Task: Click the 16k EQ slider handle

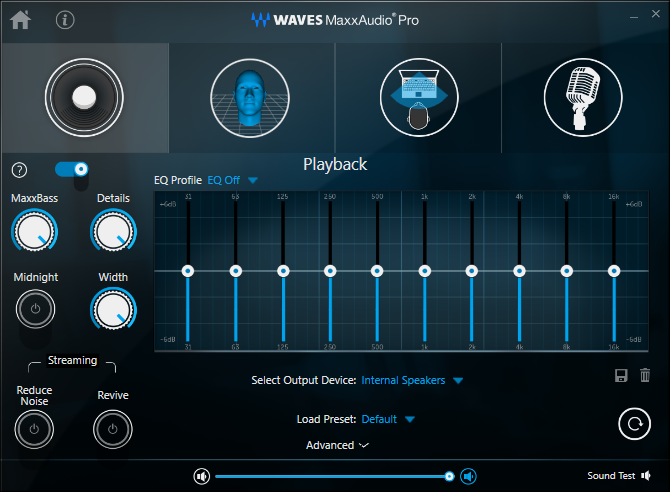Action: pos(614,271)
